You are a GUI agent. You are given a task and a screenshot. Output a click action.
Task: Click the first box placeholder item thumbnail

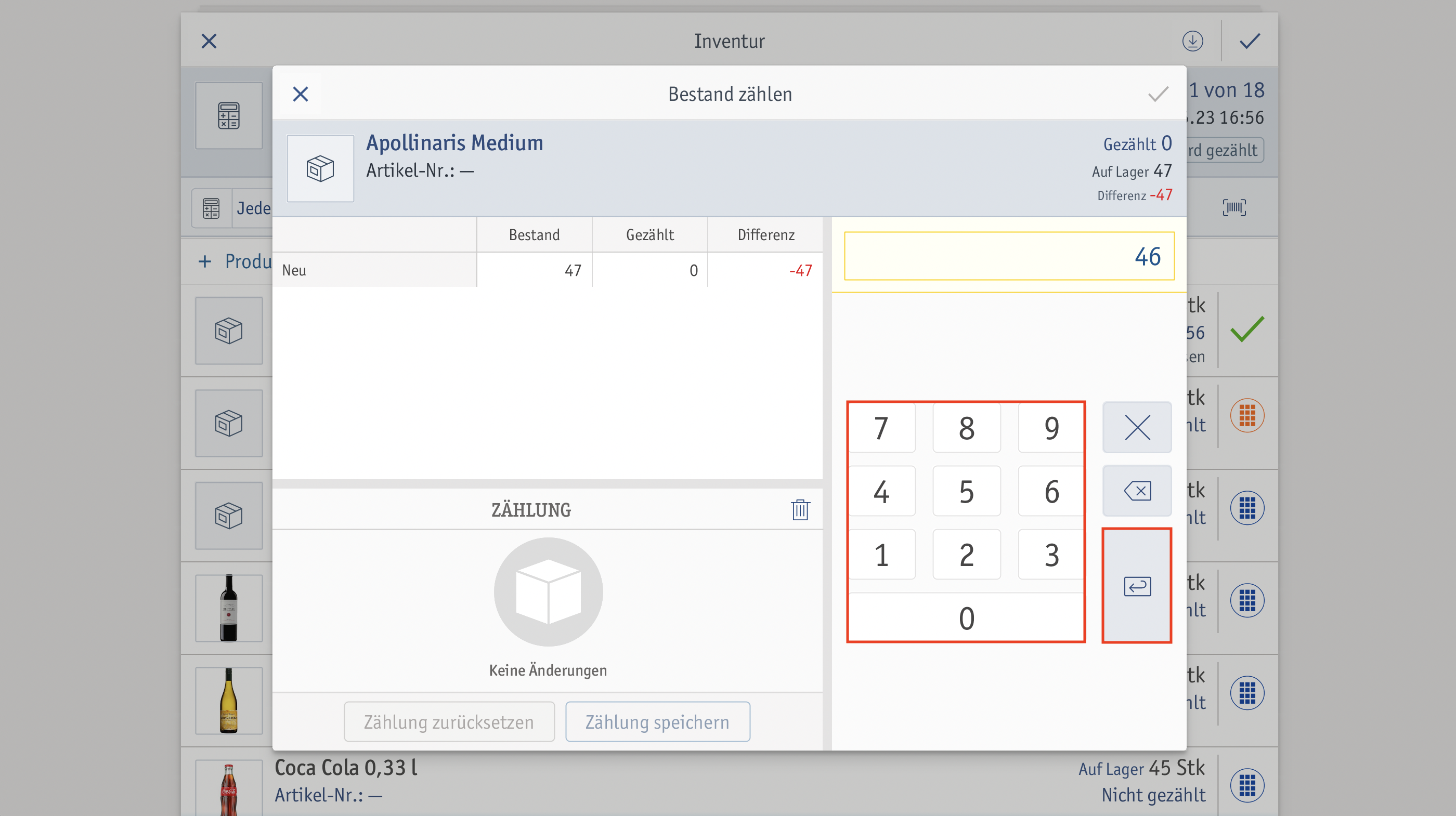click(229, 331)
